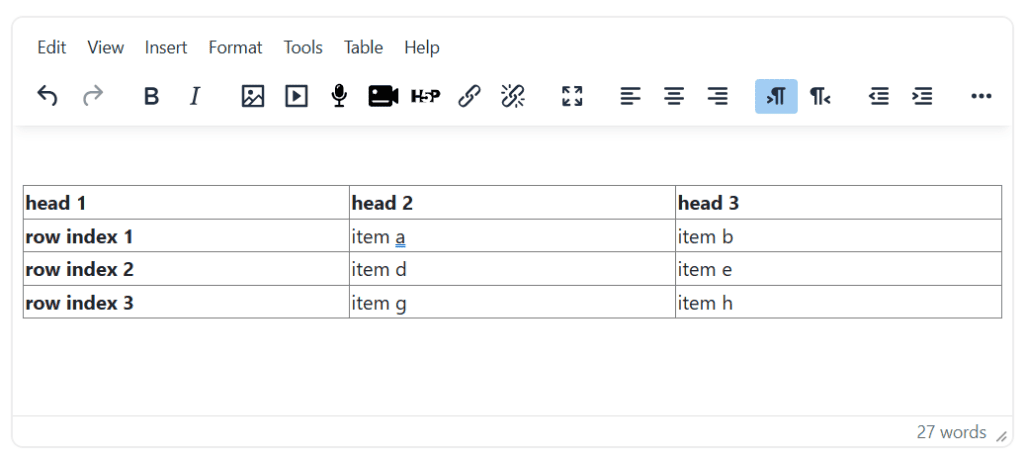Image resolution: width=1024 pixels, height=455 pixels.
Task: Click the 'item e' table cell
Action: (x=837, y=269)
